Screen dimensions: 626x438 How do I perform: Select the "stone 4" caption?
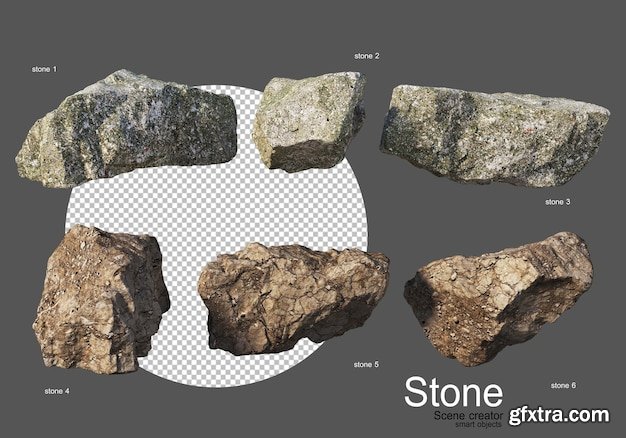[x=57, y=391]
